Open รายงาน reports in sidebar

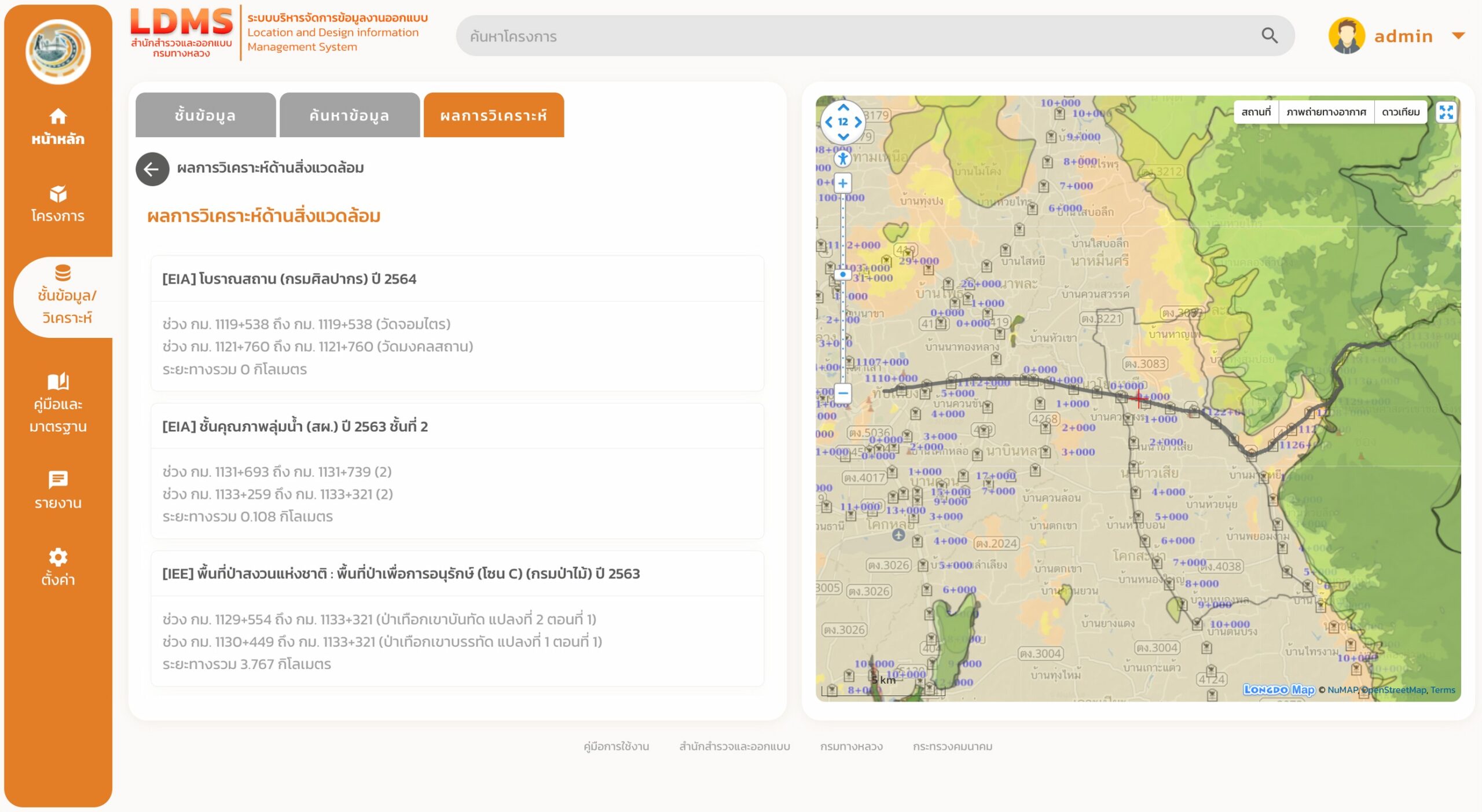click(58, 490)
